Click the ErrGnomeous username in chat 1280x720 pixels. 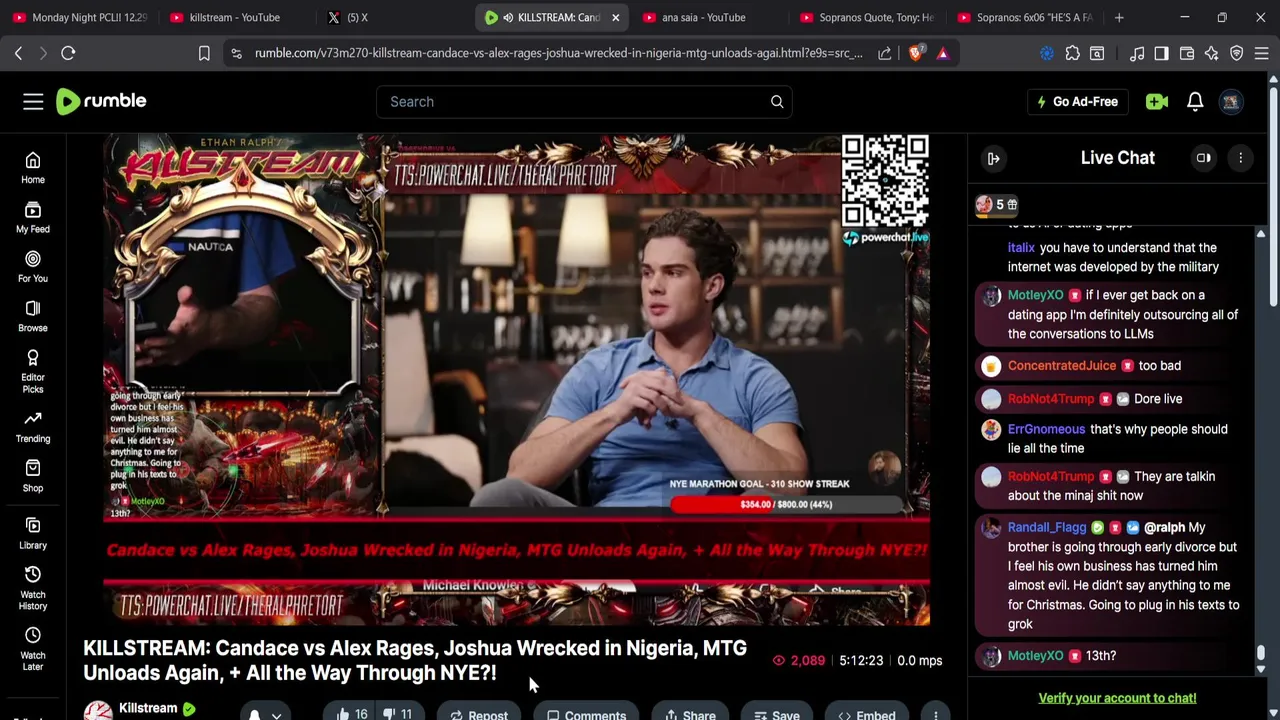1046,429
